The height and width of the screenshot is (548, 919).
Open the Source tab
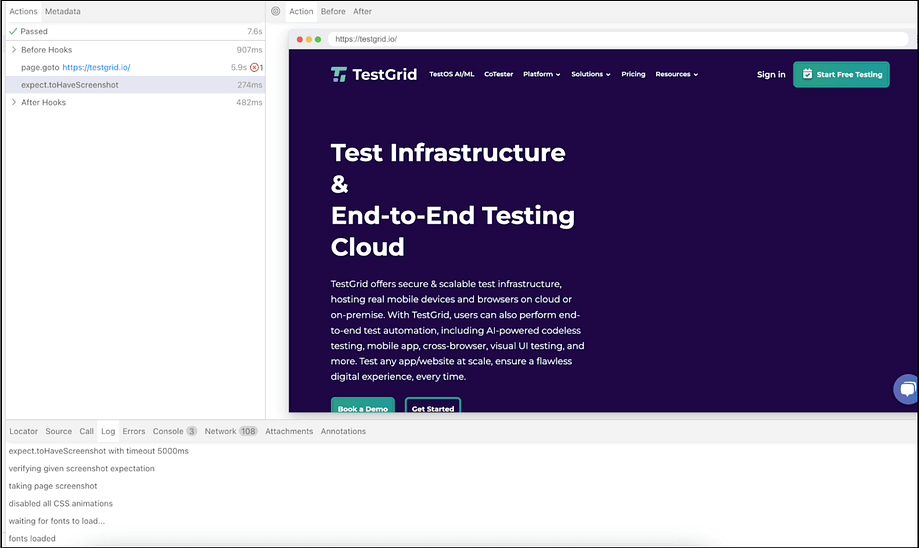59,431
